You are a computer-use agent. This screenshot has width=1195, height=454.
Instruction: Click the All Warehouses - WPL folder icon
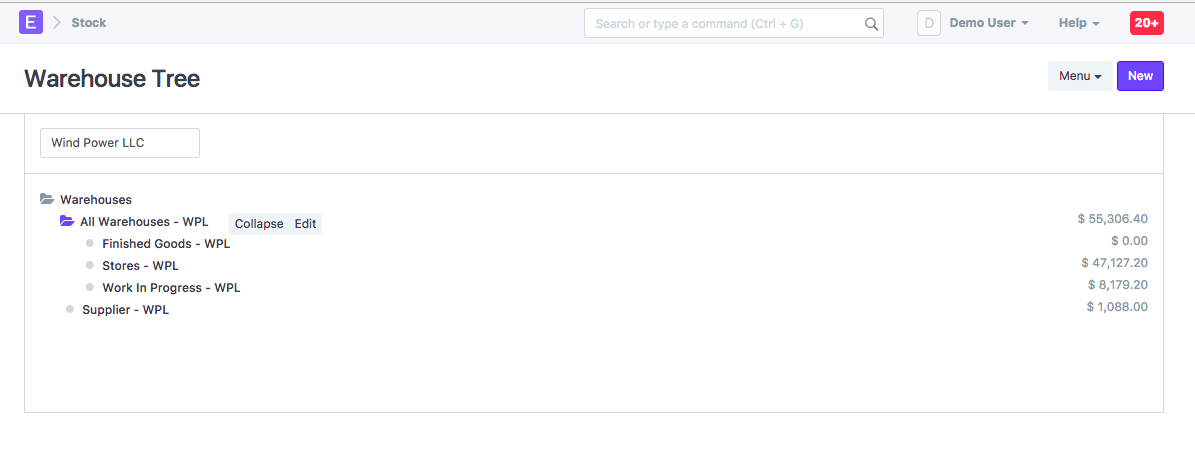click(67, 222)
